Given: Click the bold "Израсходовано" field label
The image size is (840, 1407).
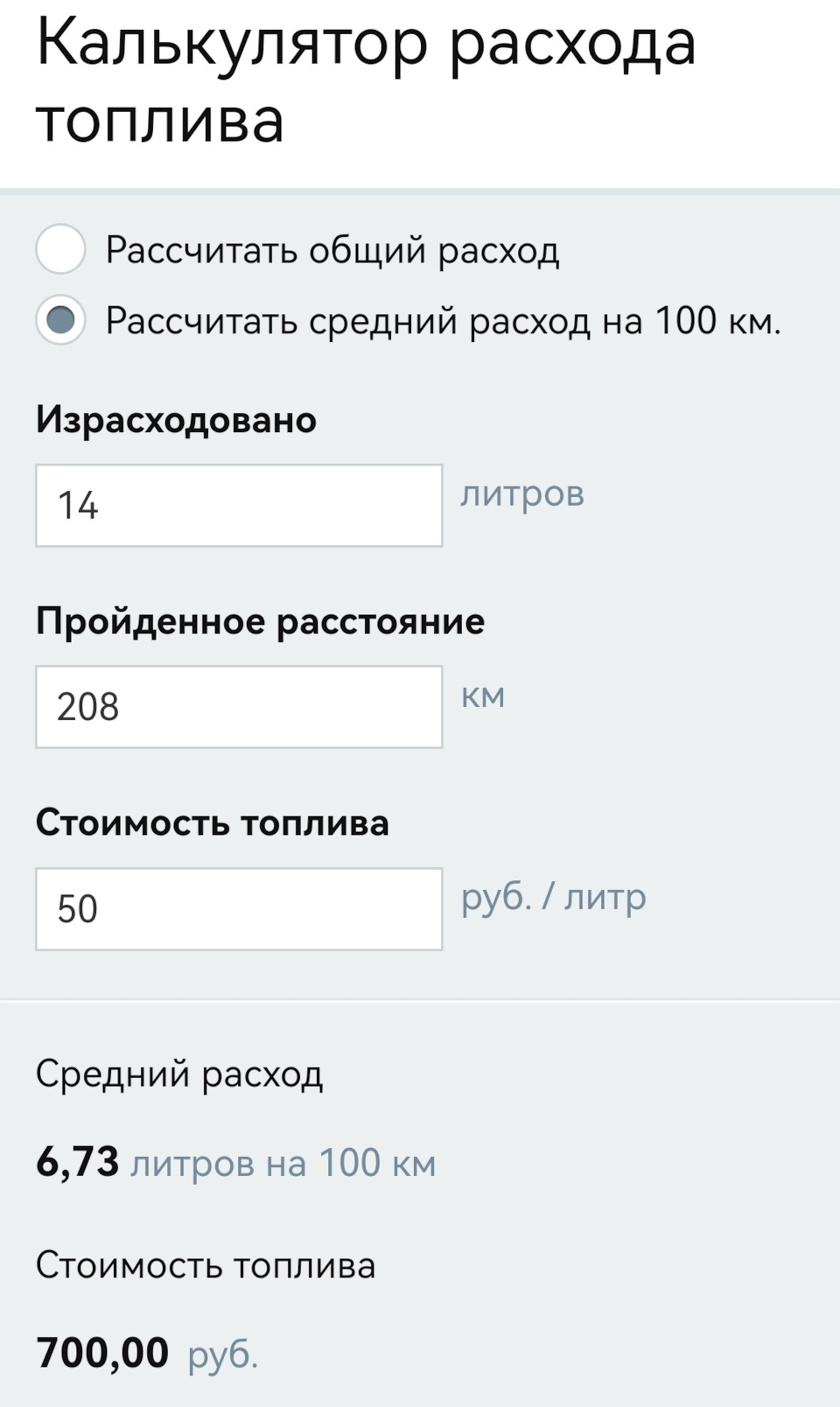Looking at the screenshot, I should point(176,420).
